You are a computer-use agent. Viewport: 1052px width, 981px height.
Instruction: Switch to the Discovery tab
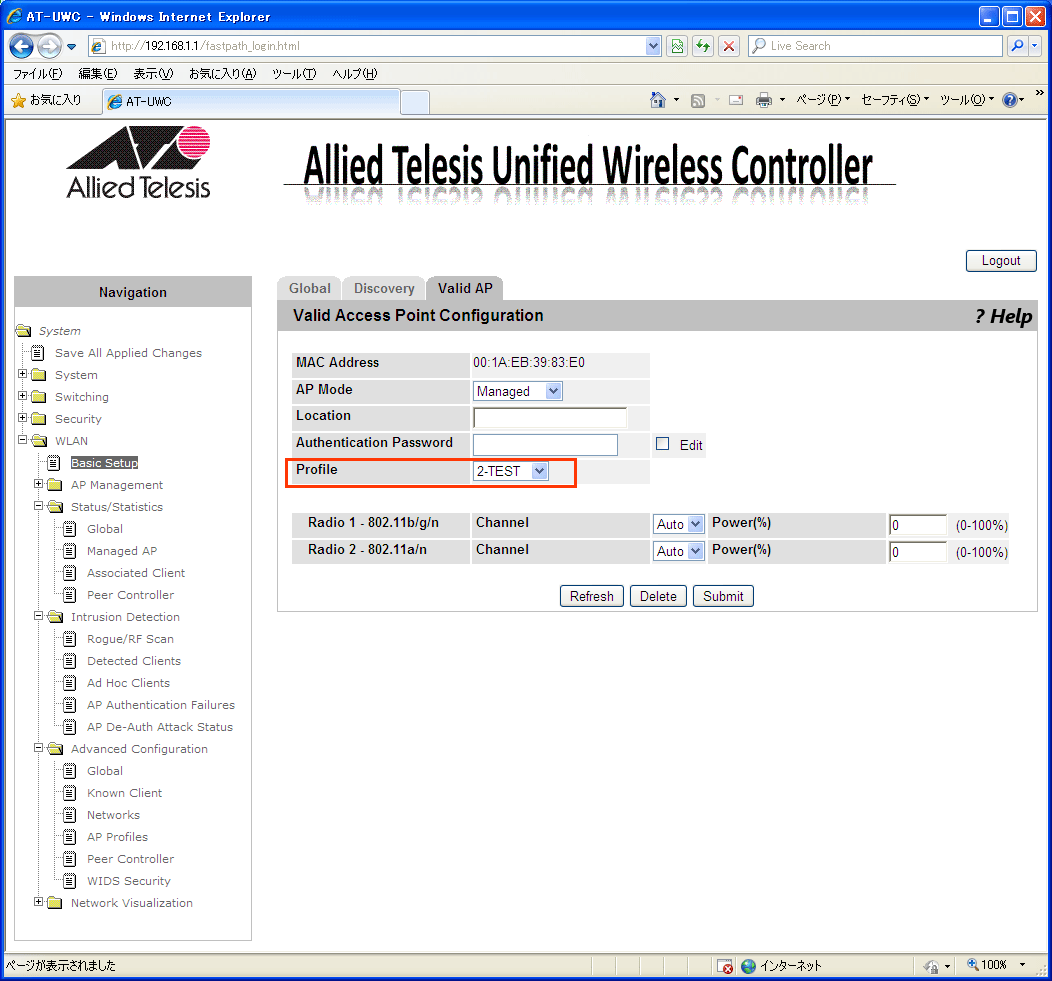pyautogui.click(x=384, y=289)
